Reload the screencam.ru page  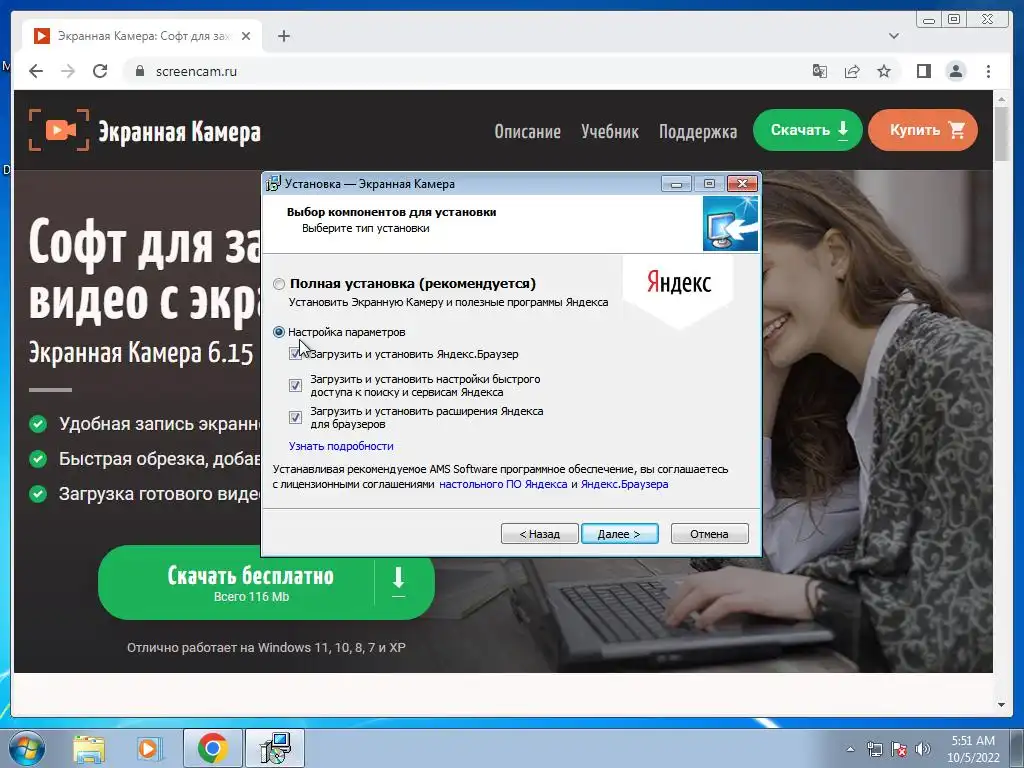(x=100, y=71)
